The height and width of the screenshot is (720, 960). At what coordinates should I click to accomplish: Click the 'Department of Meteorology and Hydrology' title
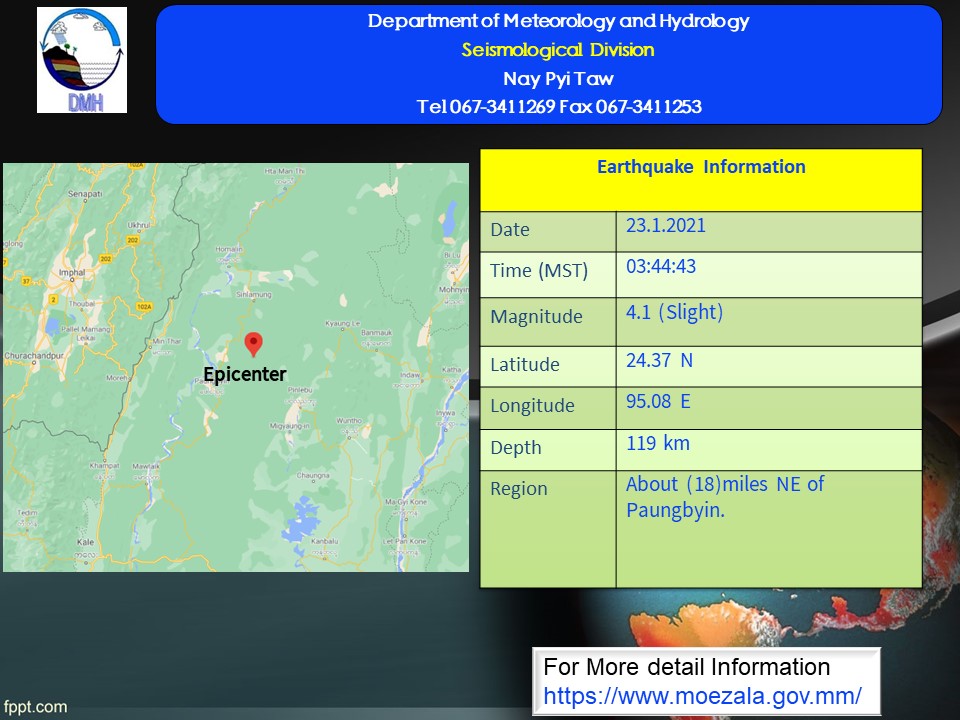coord(558,21)
